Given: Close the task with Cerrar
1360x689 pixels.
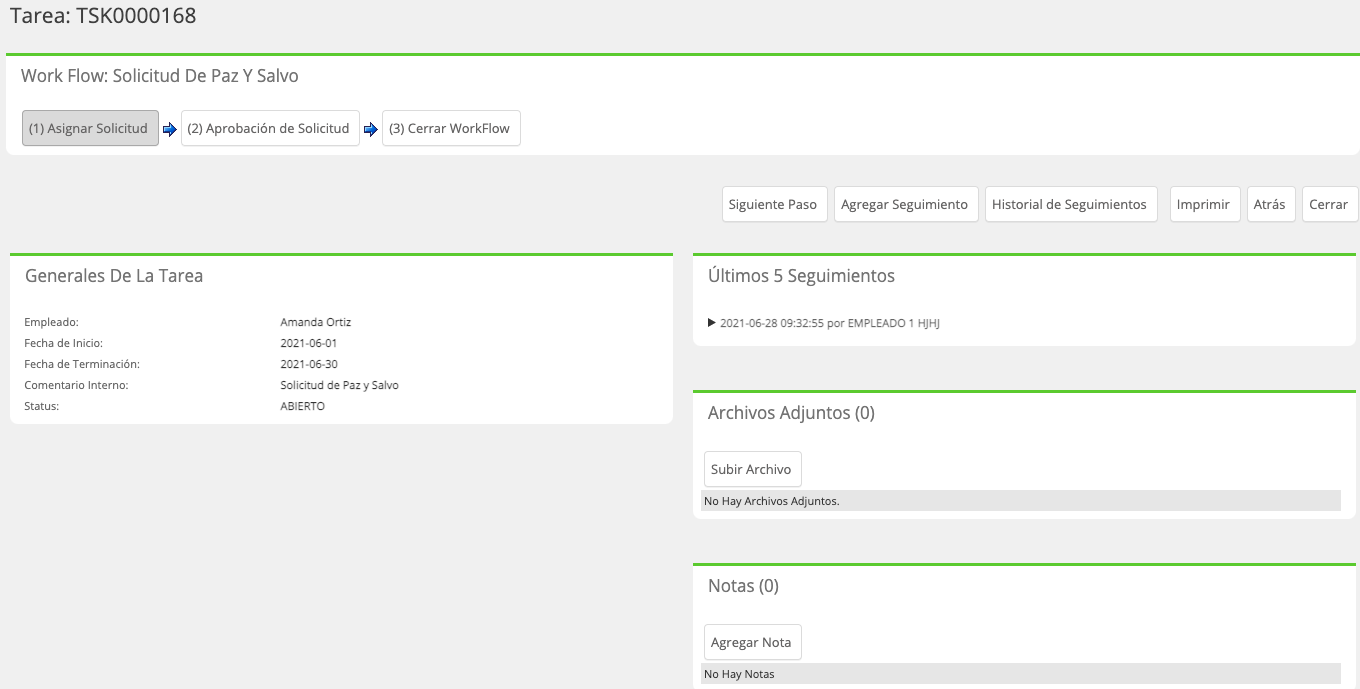Looking at the screenshot, I should [x=1330, y=204].
